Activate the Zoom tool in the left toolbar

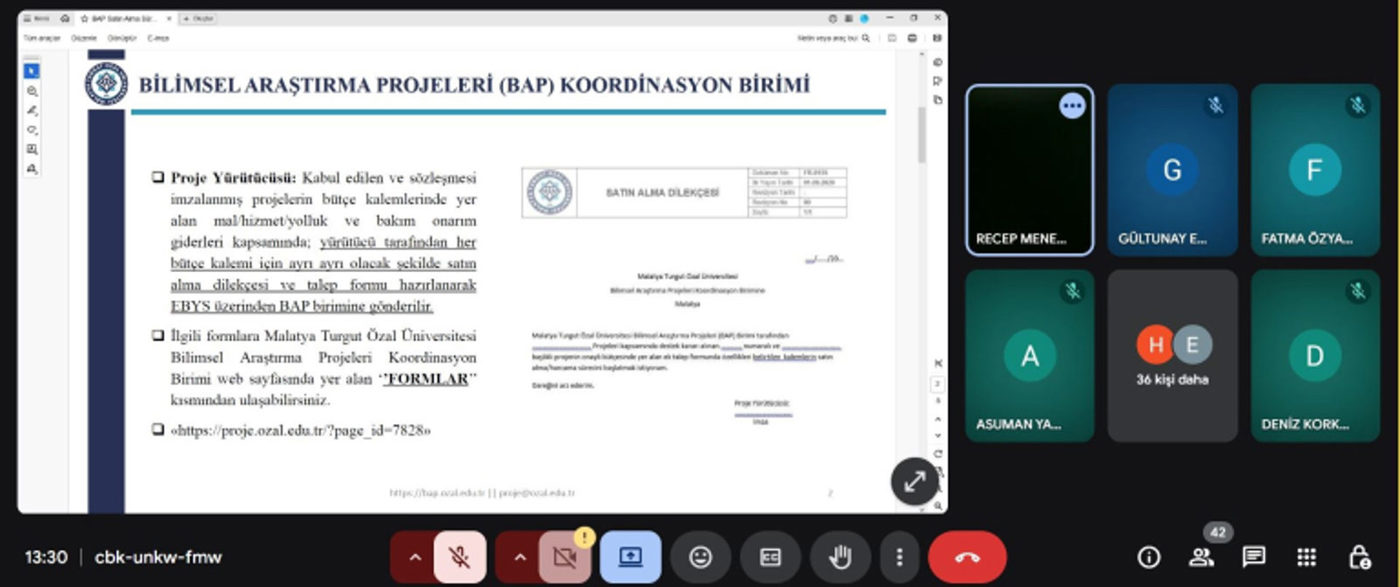(x=31, y=89)
